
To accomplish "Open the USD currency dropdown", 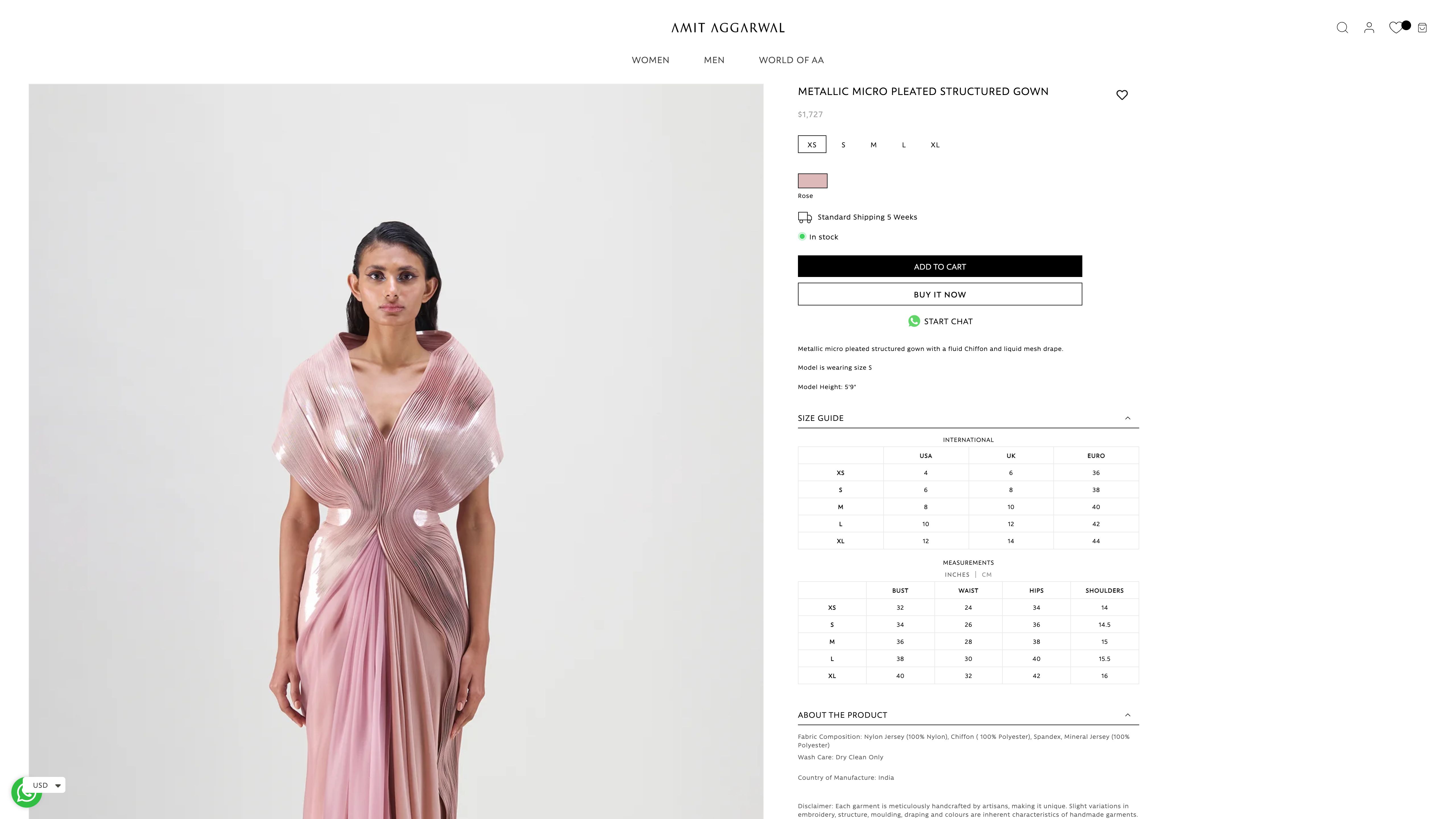I will (x=46, y=785).
